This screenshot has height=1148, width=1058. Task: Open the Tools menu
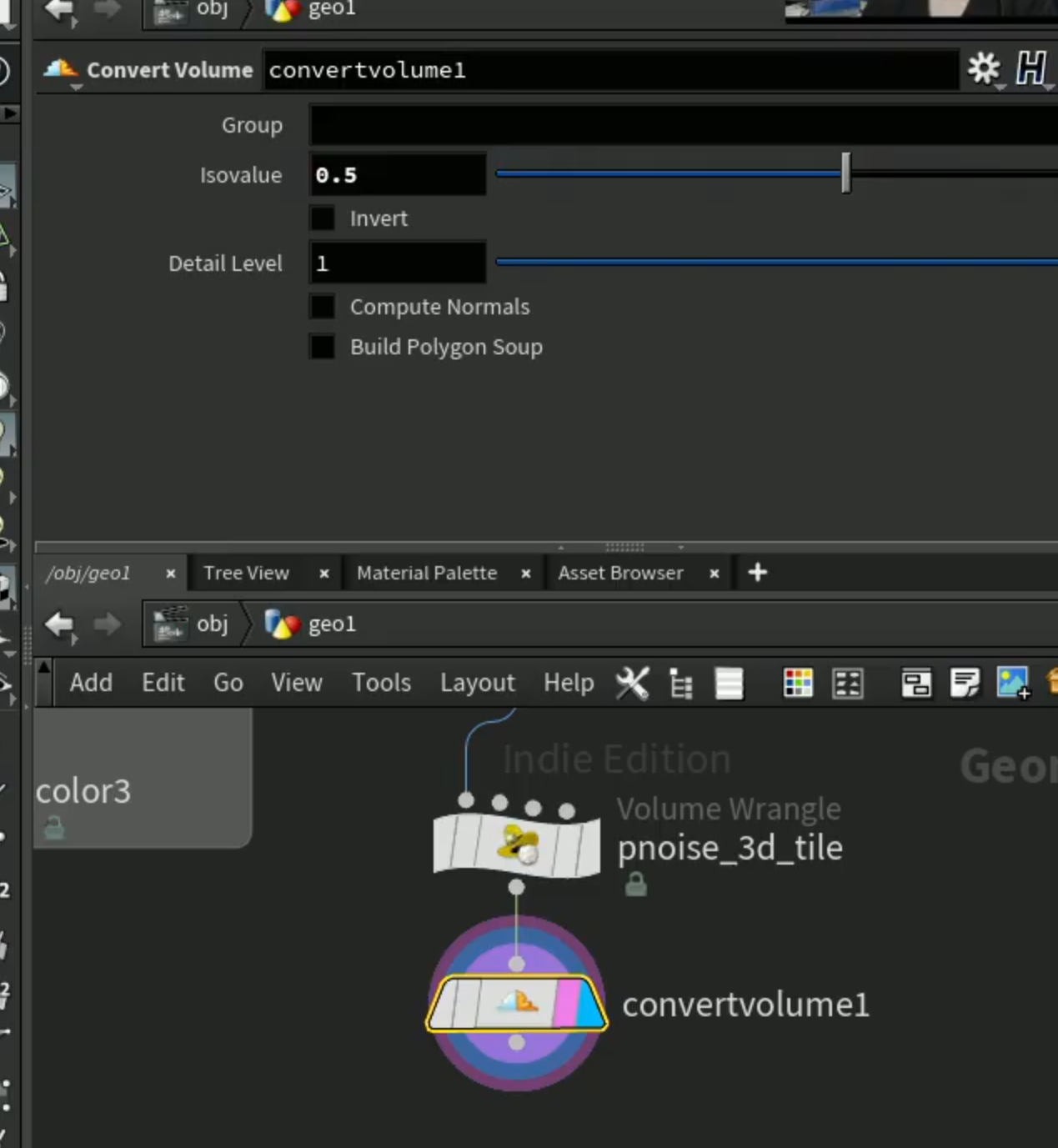point(382,683)
